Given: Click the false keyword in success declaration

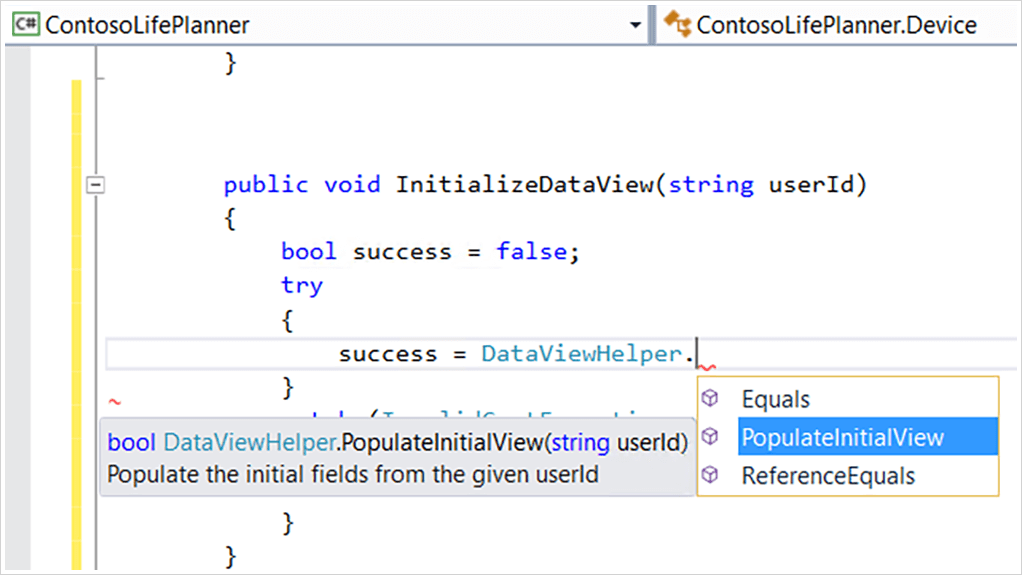Looking at the screenshot, I should point(531,252).
